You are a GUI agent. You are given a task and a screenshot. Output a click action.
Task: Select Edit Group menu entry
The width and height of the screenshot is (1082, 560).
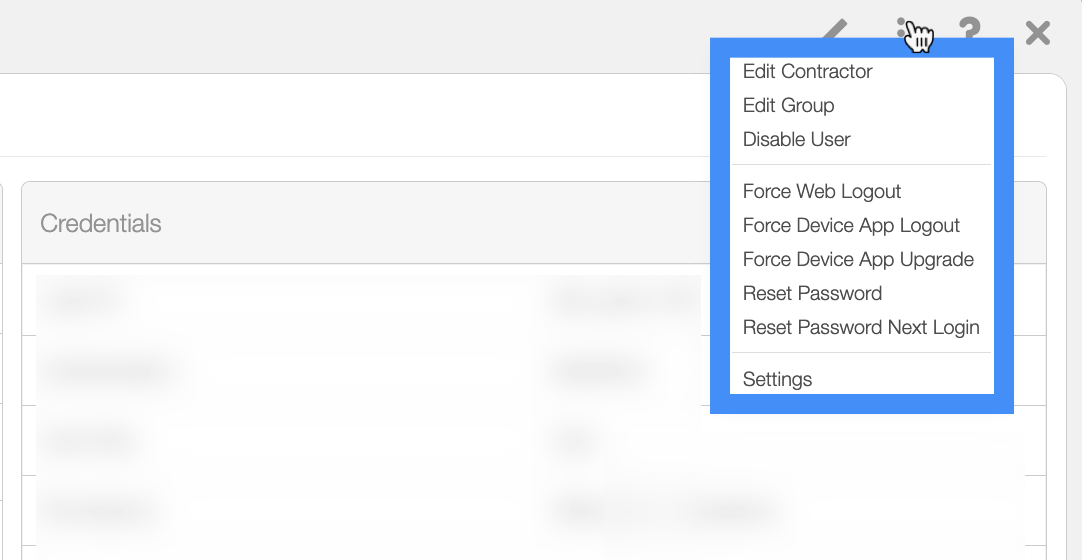pyautogui.click(x=788, y=106)
